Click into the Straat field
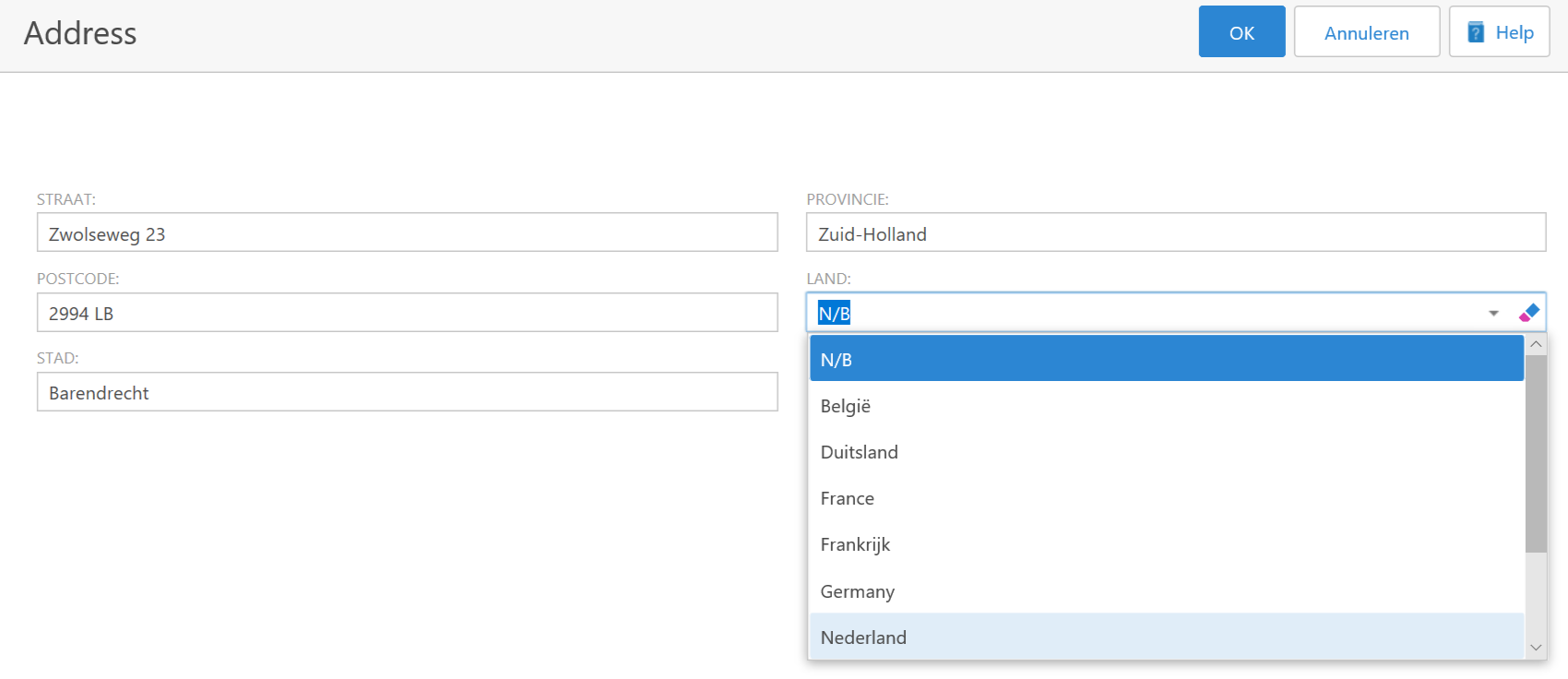The width and height of the screenshot is (1568, 679). (x=407, y=233)
